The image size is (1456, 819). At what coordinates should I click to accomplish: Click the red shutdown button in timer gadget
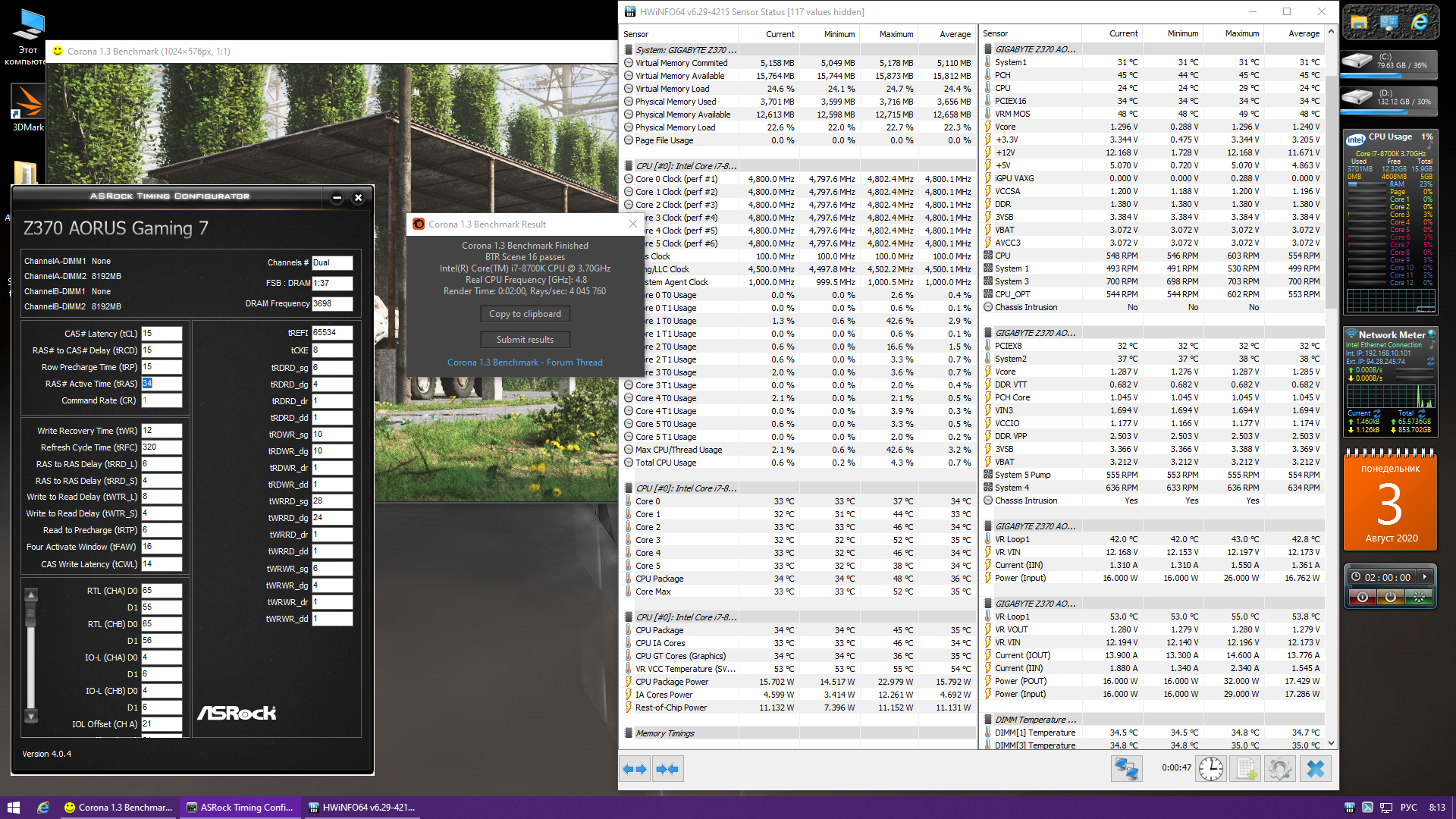click(1362, 598)
